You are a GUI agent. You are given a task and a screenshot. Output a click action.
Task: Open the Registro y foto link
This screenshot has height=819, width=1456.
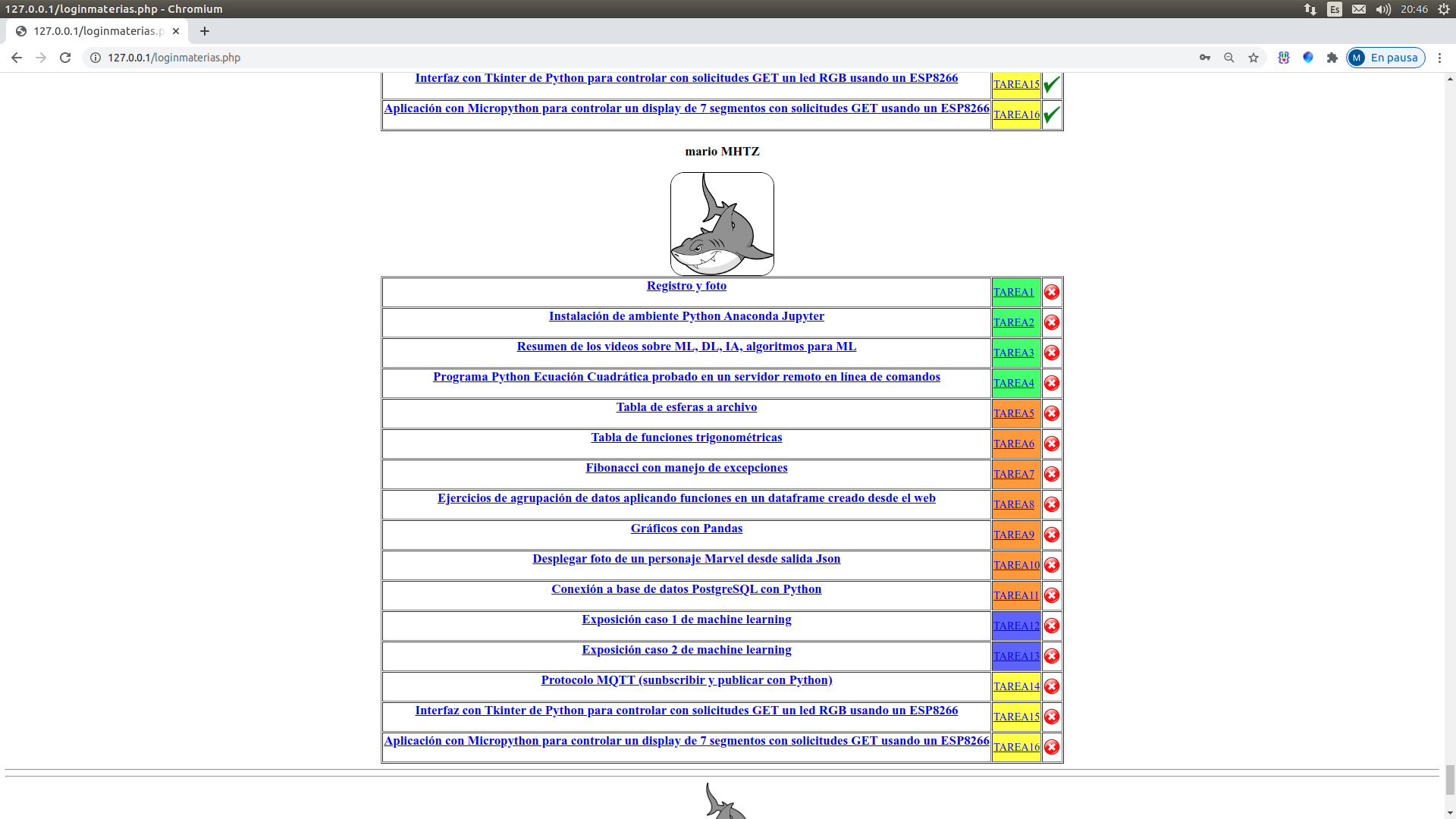click(x=686, y=286)
